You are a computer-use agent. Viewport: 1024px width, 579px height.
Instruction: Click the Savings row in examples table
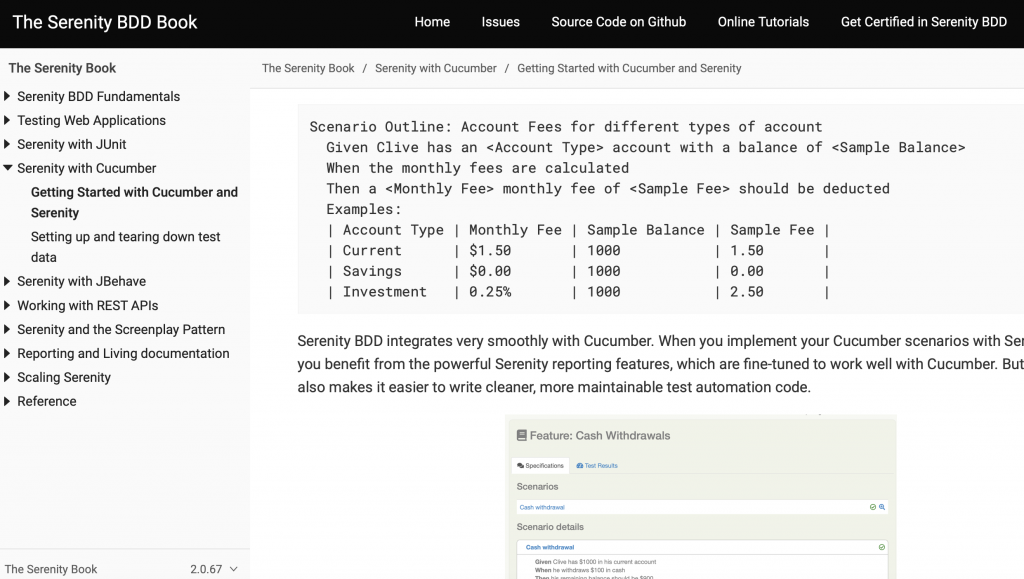pos(578,271)
